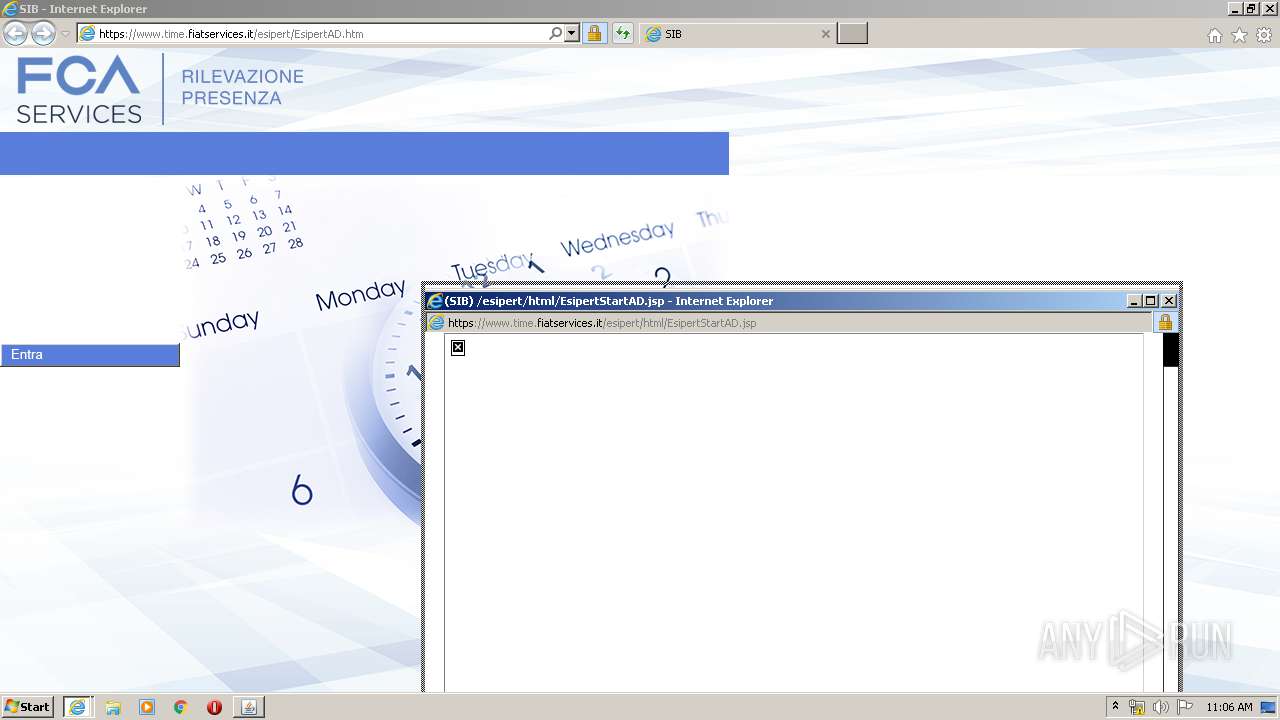The image size is (1280, 720).
Task: Show hidden system tray icons
Action: 1116,707
